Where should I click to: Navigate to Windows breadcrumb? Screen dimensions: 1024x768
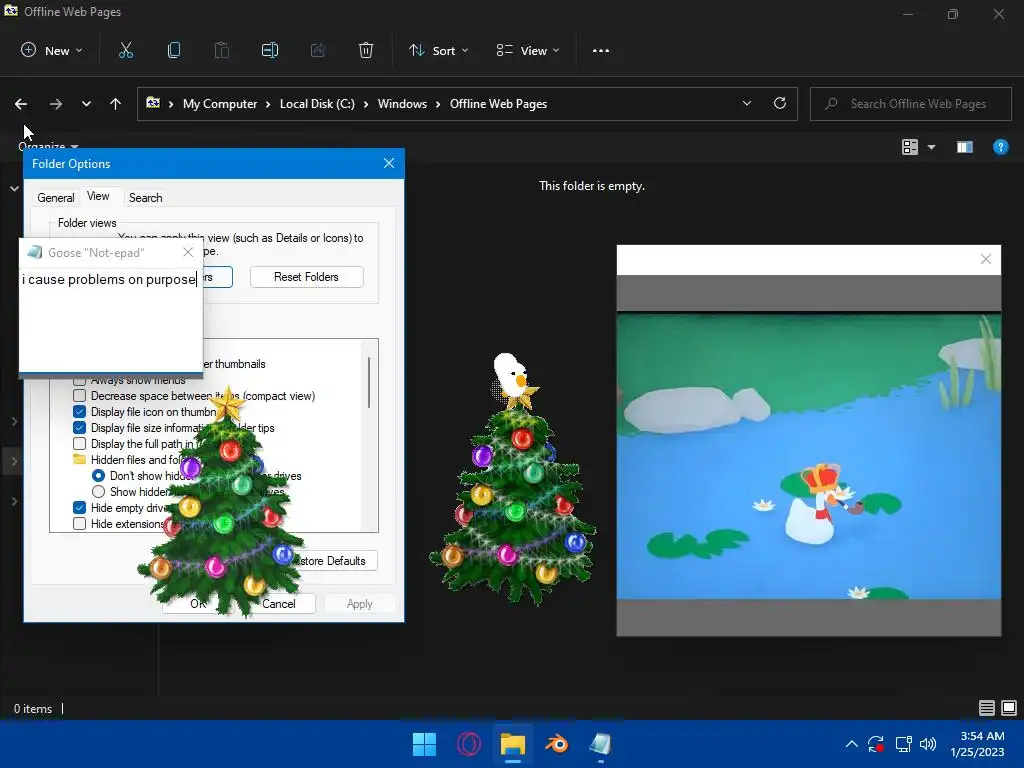tap(402, 104)
